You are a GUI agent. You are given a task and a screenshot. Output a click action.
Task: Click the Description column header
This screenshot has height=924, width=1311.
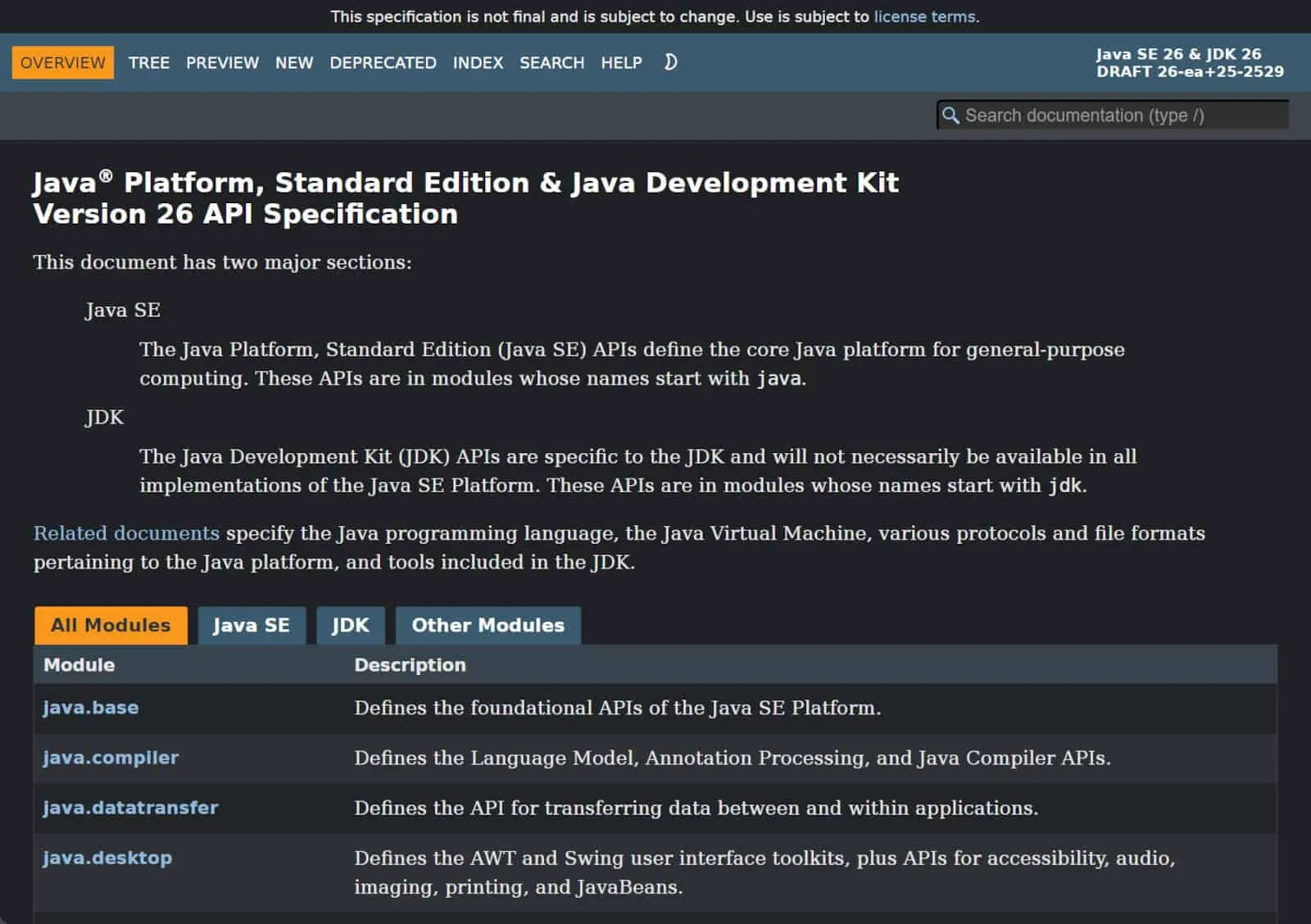pyautogui.click(x=410, y=665)
